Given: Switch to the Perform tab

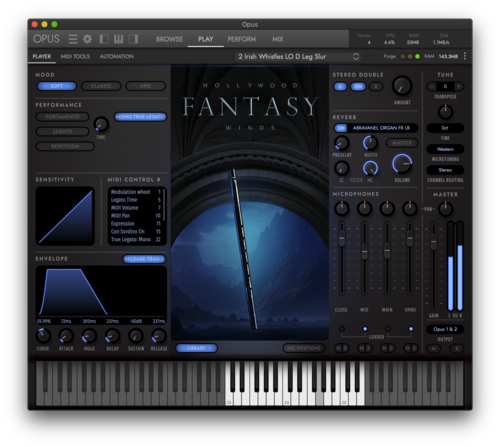Looking at the screenshot, I should [x=242, y=39].
